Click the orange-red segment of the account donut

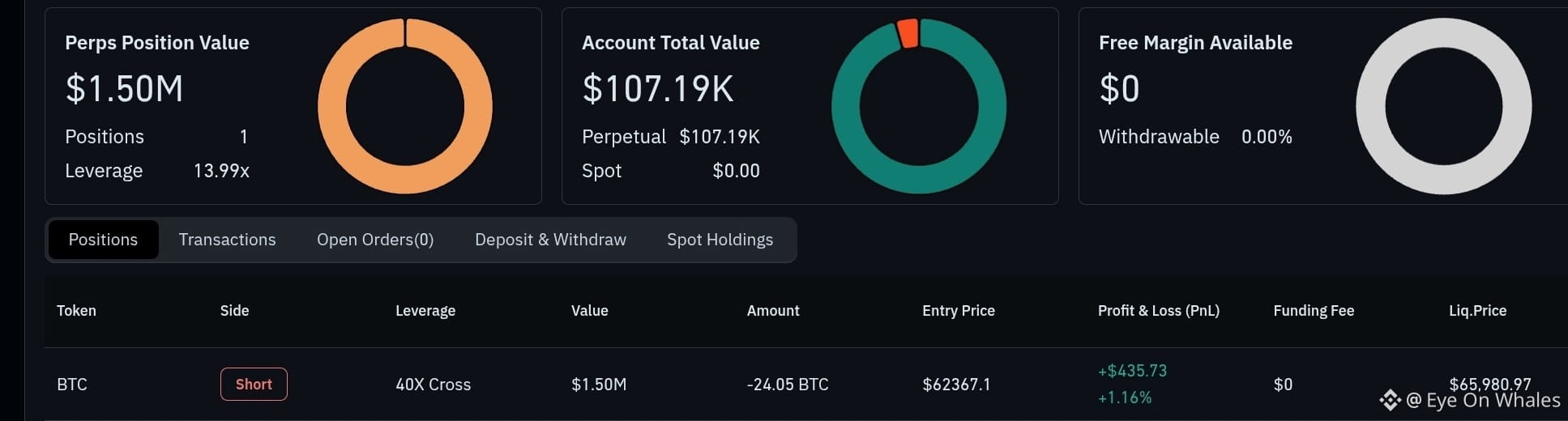point(908,33)
